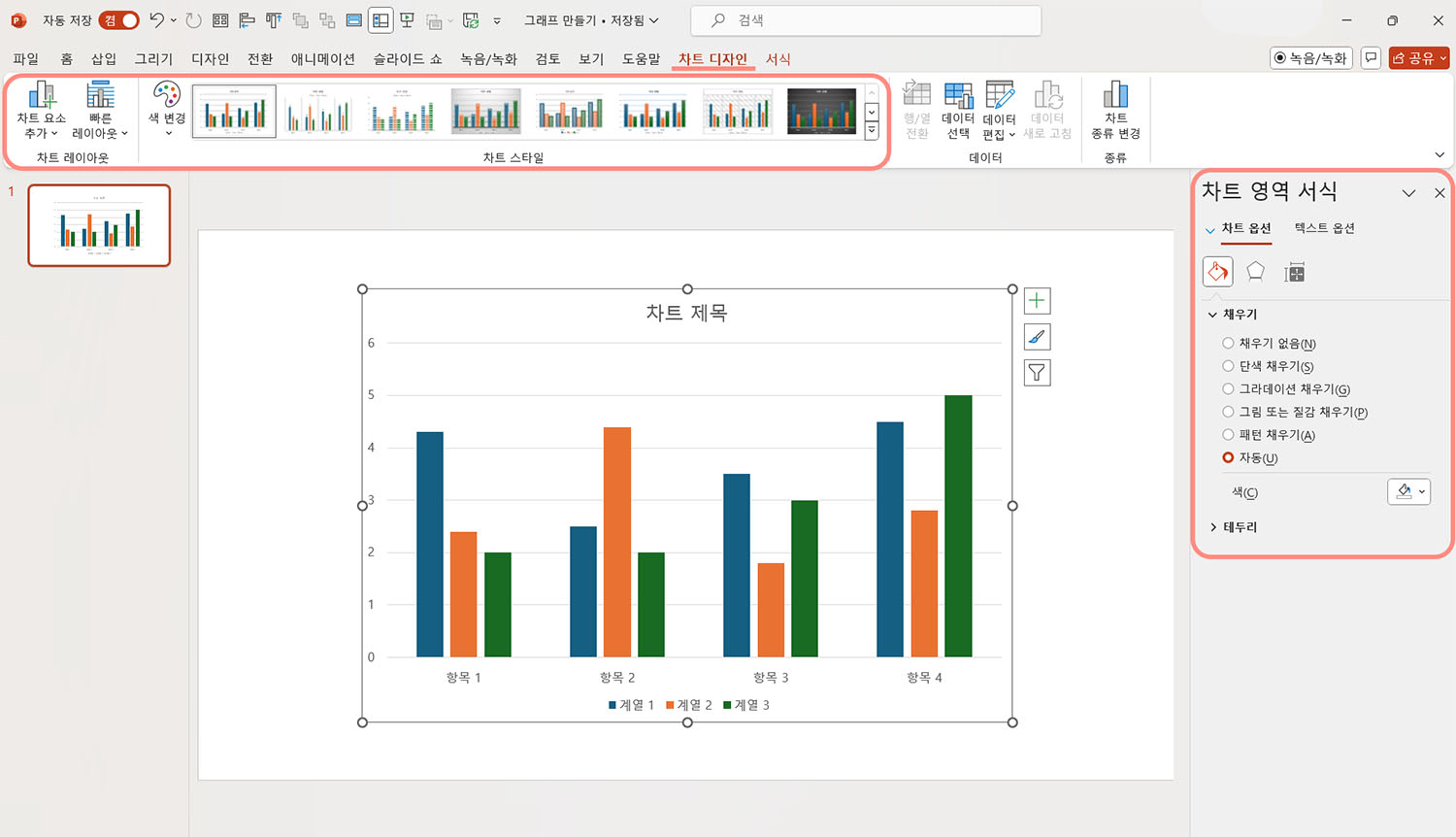Switch to the 삽입 ribbon tab
This screenshot has height=837, width=1456.
click(x=104, y=59)
